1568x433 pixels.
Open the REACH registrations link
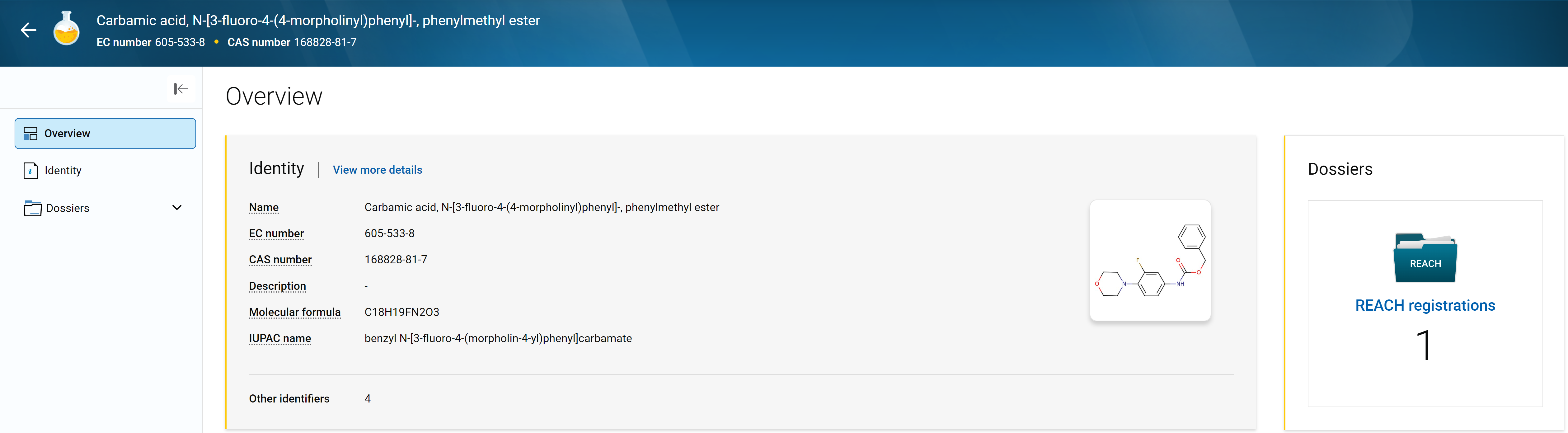pyautogui.click(x=1424, y=305)
